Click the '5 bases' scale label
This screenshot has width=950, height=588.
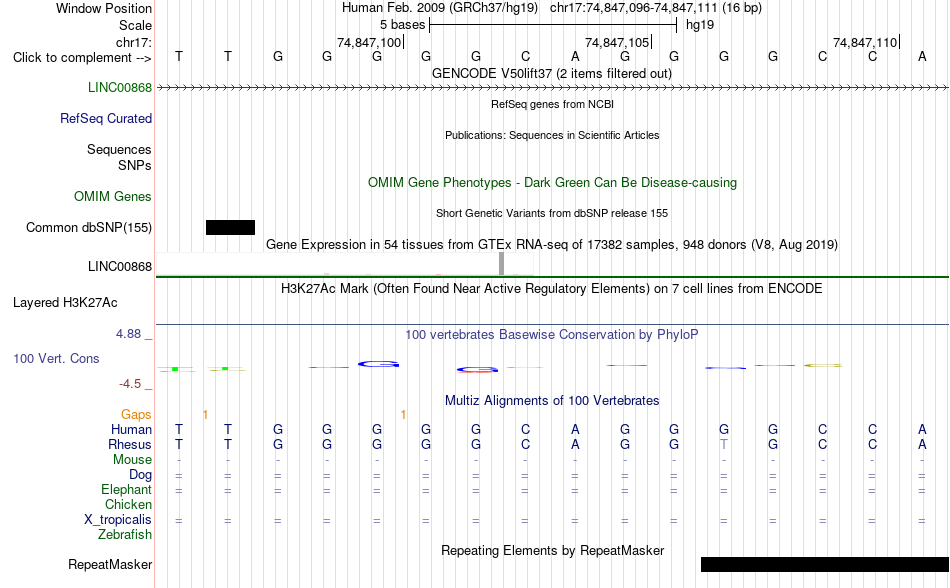tap(402, 25)
